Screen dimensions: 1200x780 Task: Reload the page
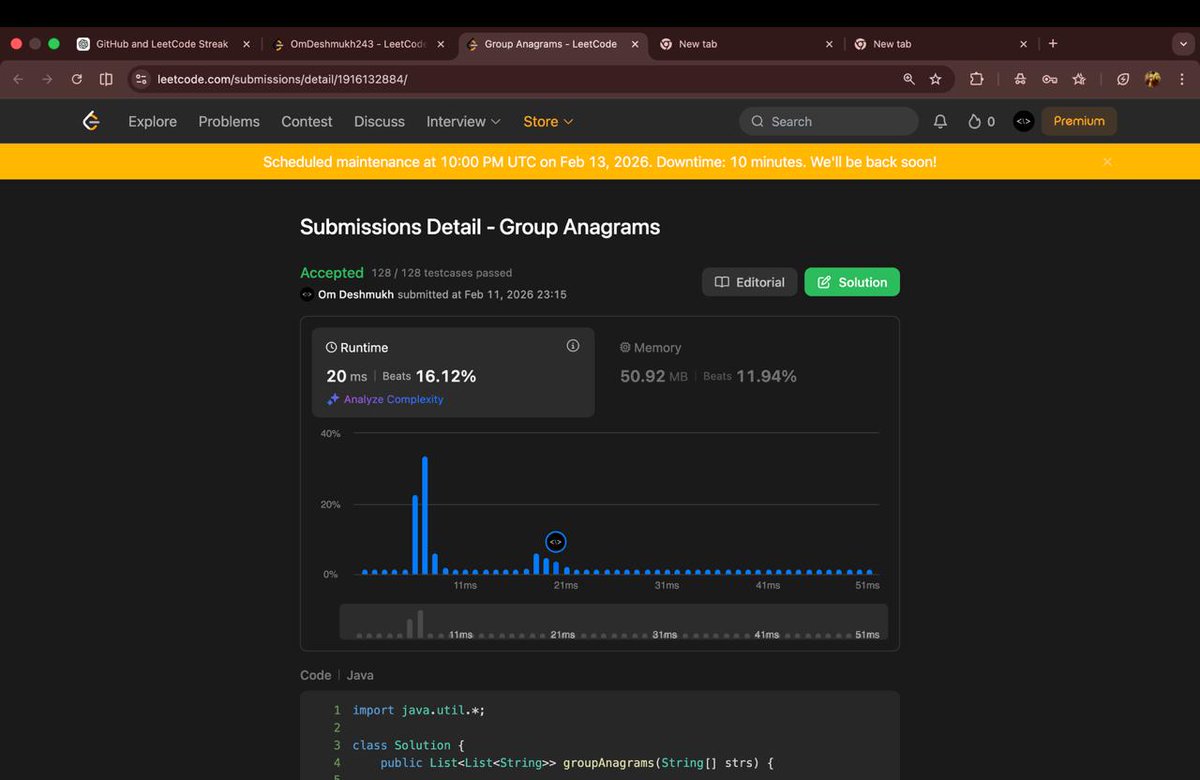pyautogui.click(x=77, y=79)
